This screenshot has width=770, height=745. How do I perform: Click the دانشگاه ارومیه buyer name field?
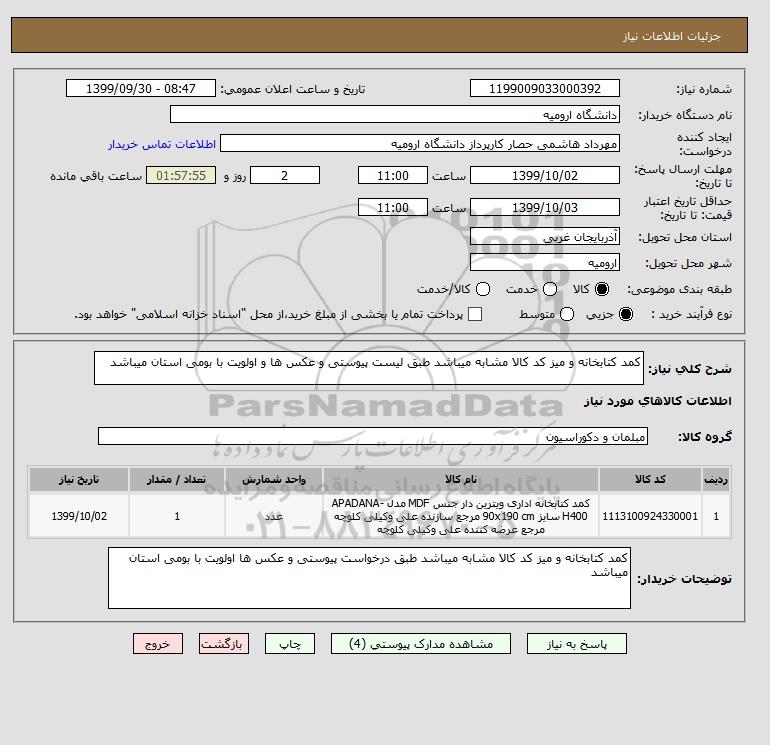(395, 114)
